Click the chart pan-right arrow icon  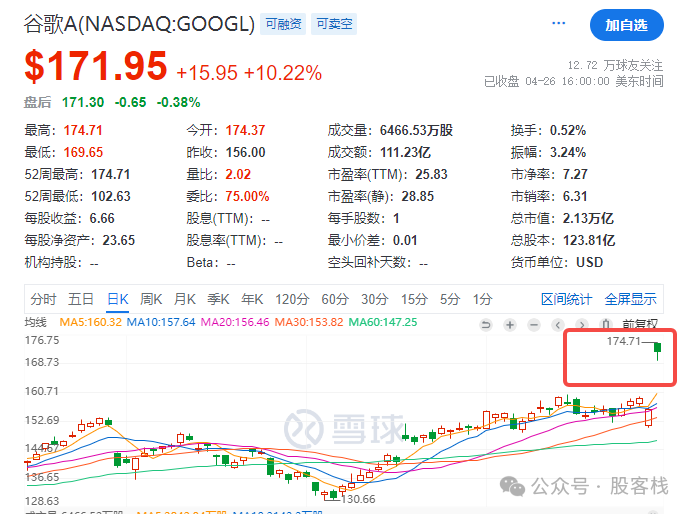582,325
